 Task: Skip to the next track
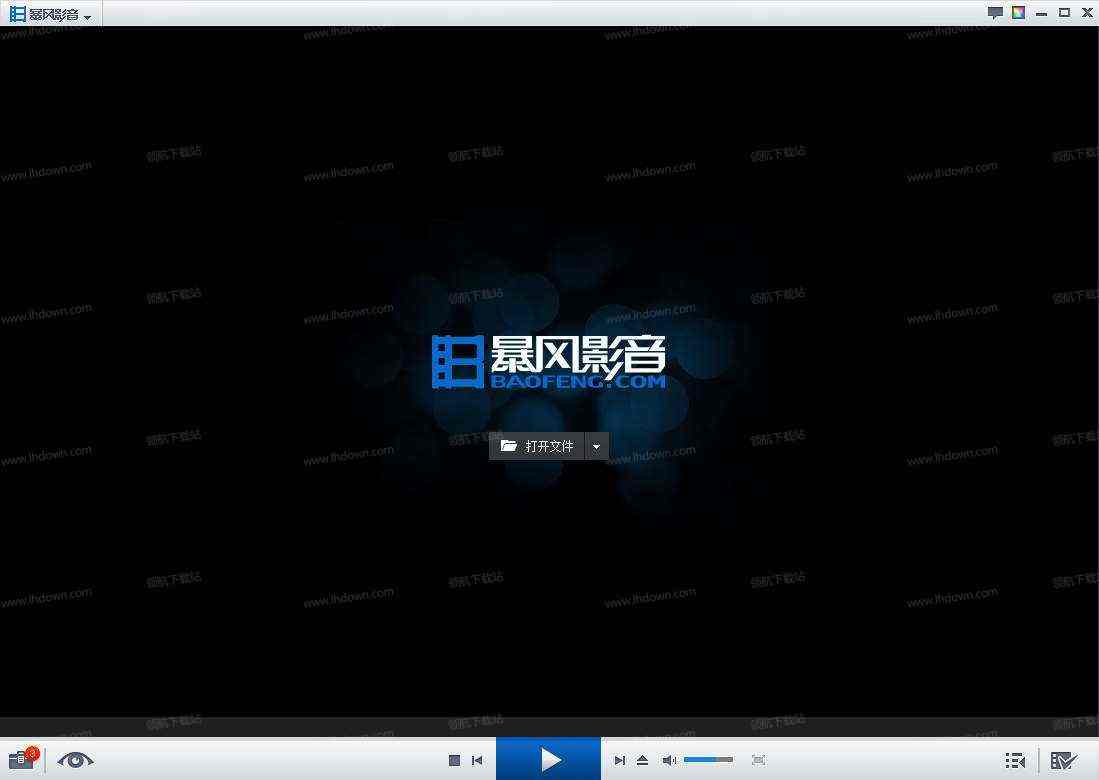619,761
